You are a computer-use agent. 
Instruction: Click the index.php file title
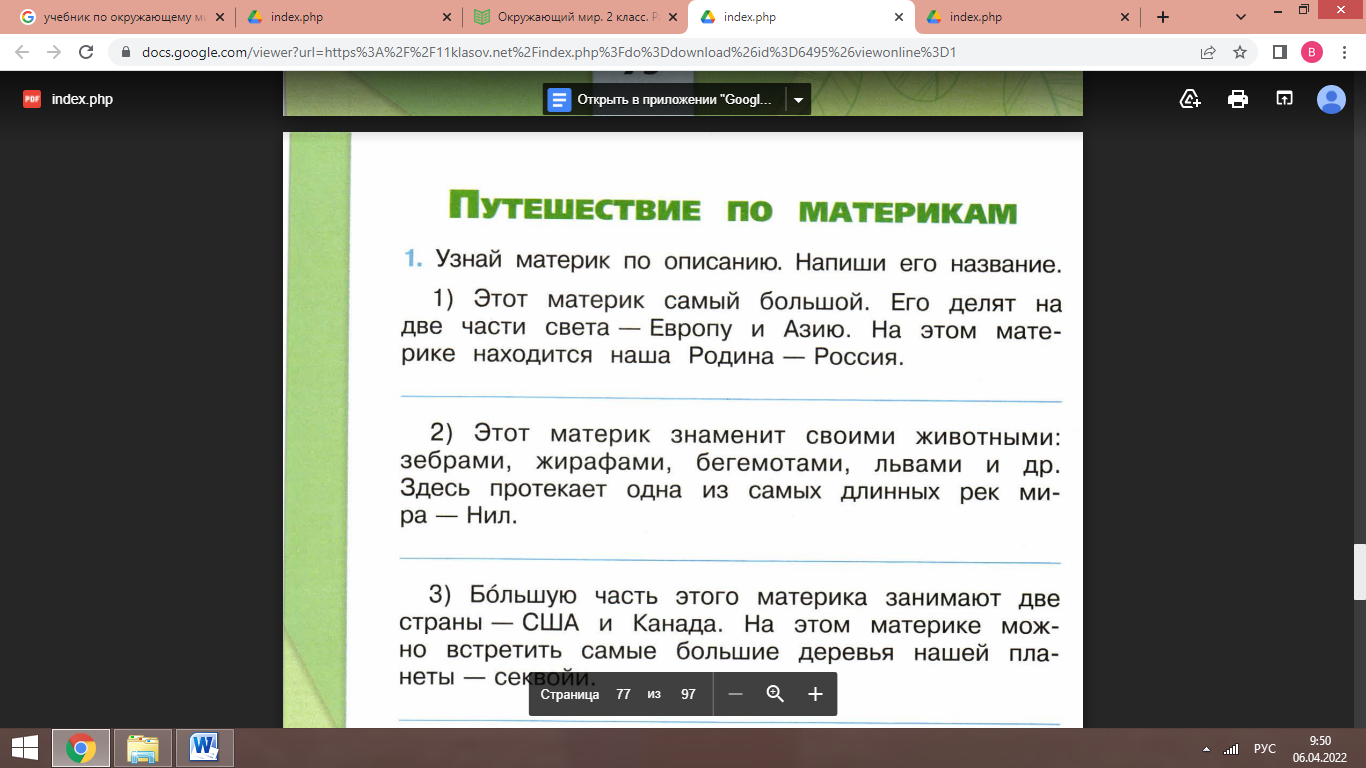point(82,99)
